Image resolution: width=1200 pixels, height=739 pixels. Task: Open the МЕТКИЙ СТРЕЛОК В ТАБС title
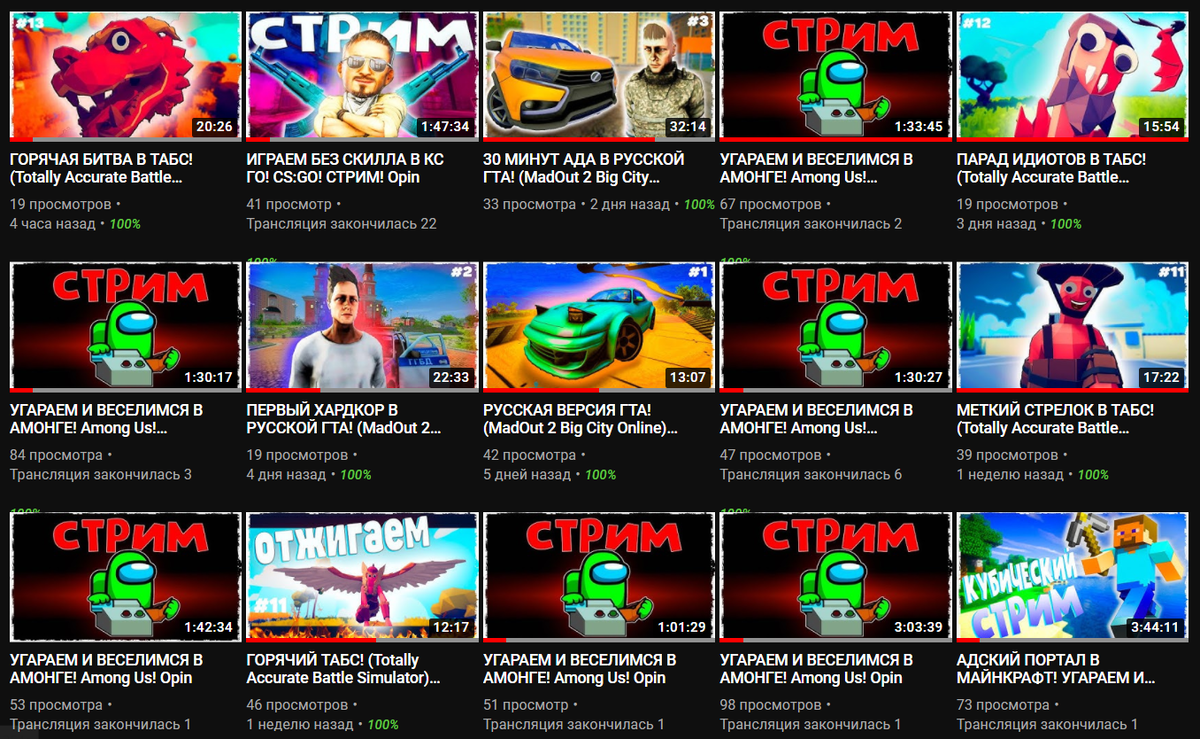pyautogui.click(x=1055, y=418)
